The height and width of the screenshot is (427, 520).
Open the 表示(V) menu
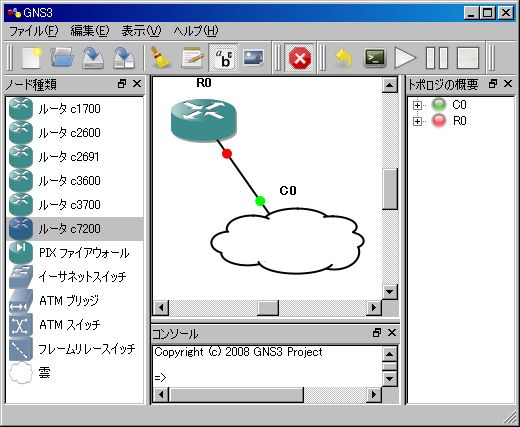click(141, 31)
